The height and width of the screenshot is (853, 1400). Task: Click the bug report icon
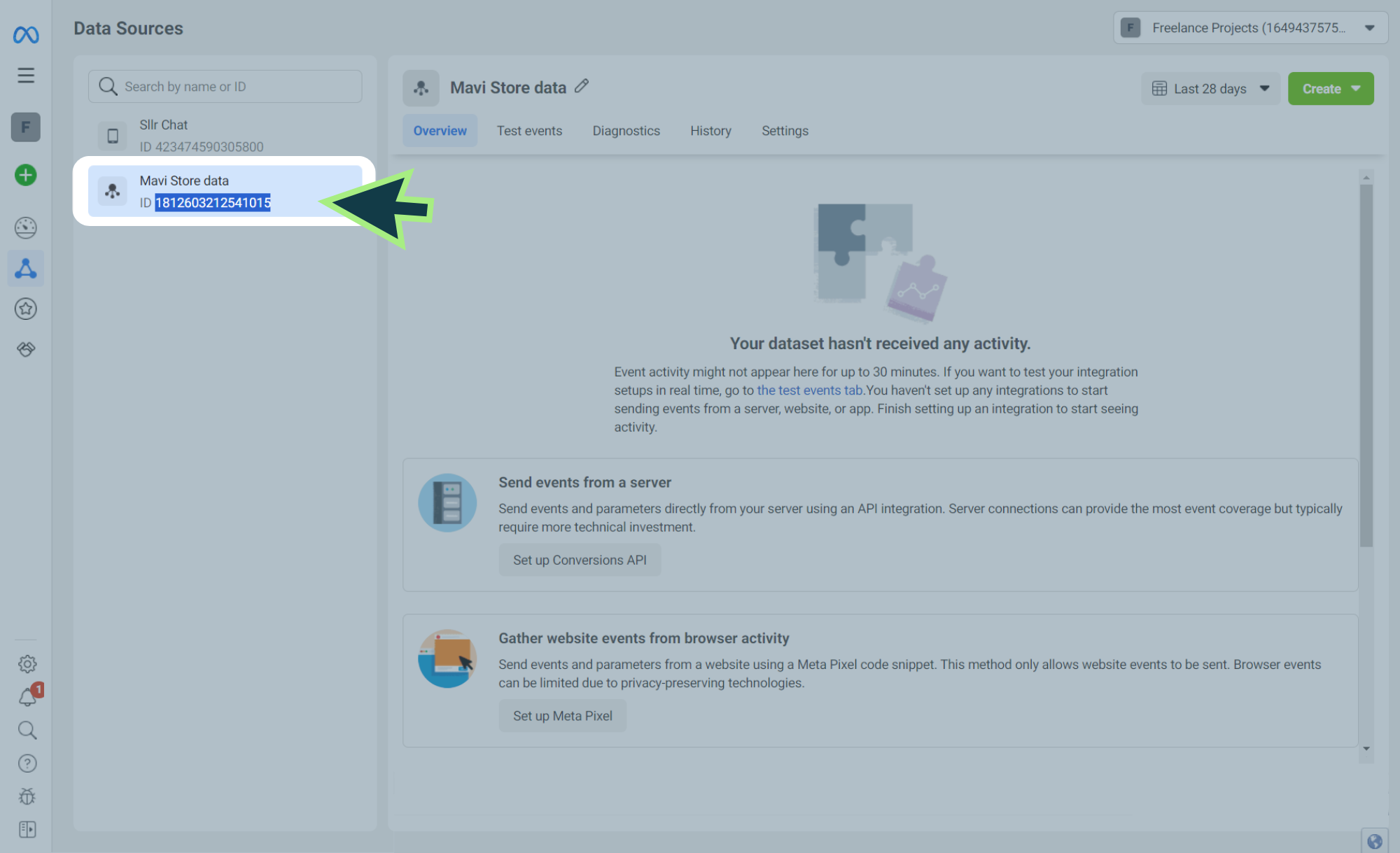tap(27, 796)
